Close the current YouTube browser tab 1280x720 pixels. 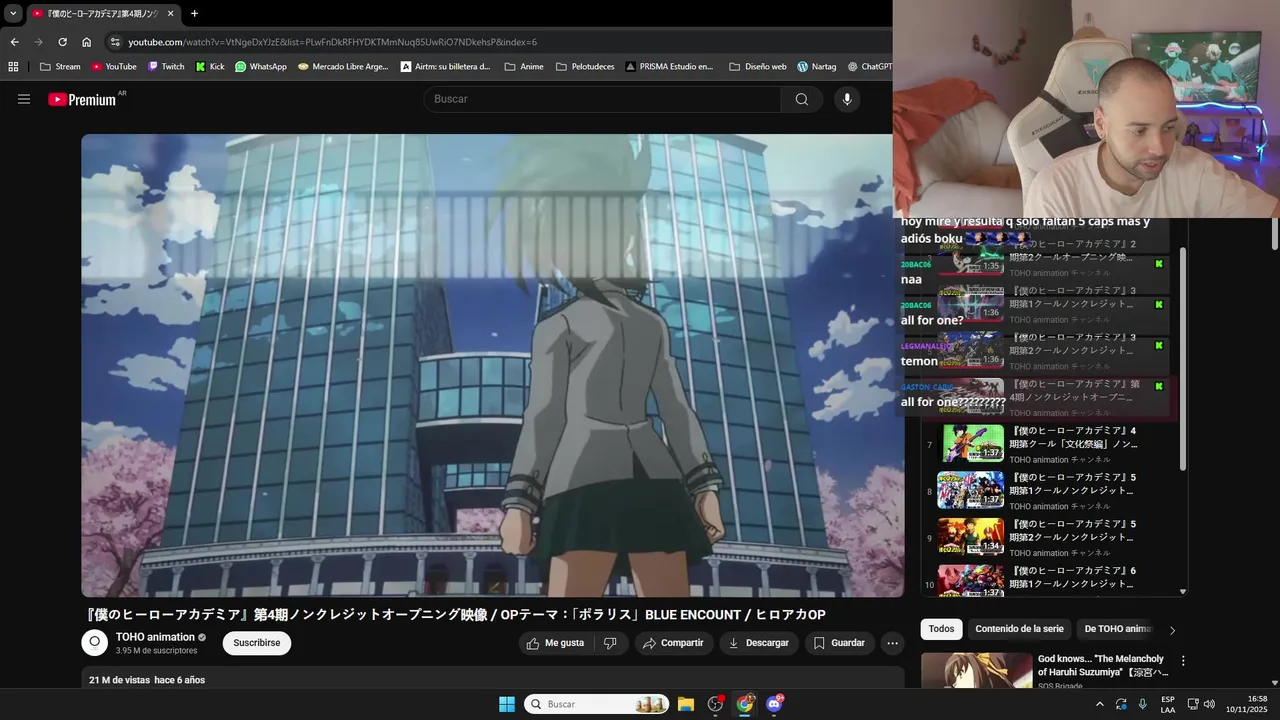(x=171, y=14)
